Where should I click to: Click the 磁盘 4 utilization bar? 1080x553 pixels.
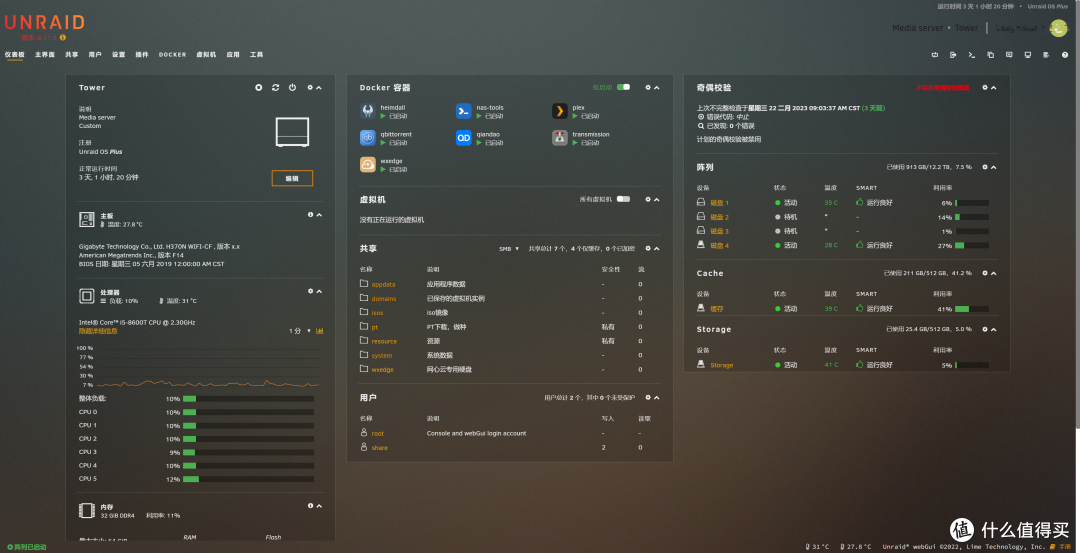[x=972, y=246]
